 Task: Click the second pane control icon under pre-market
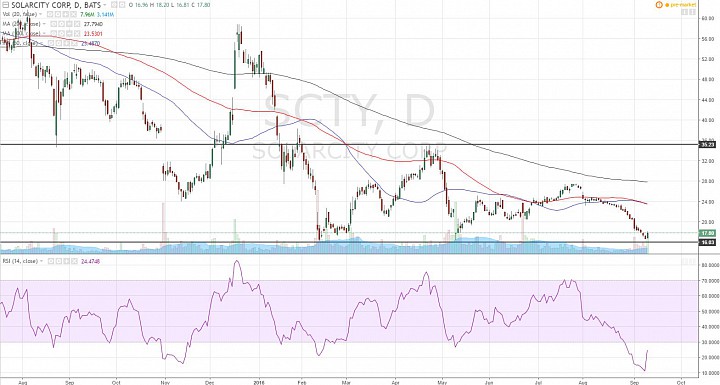(692, 12)
